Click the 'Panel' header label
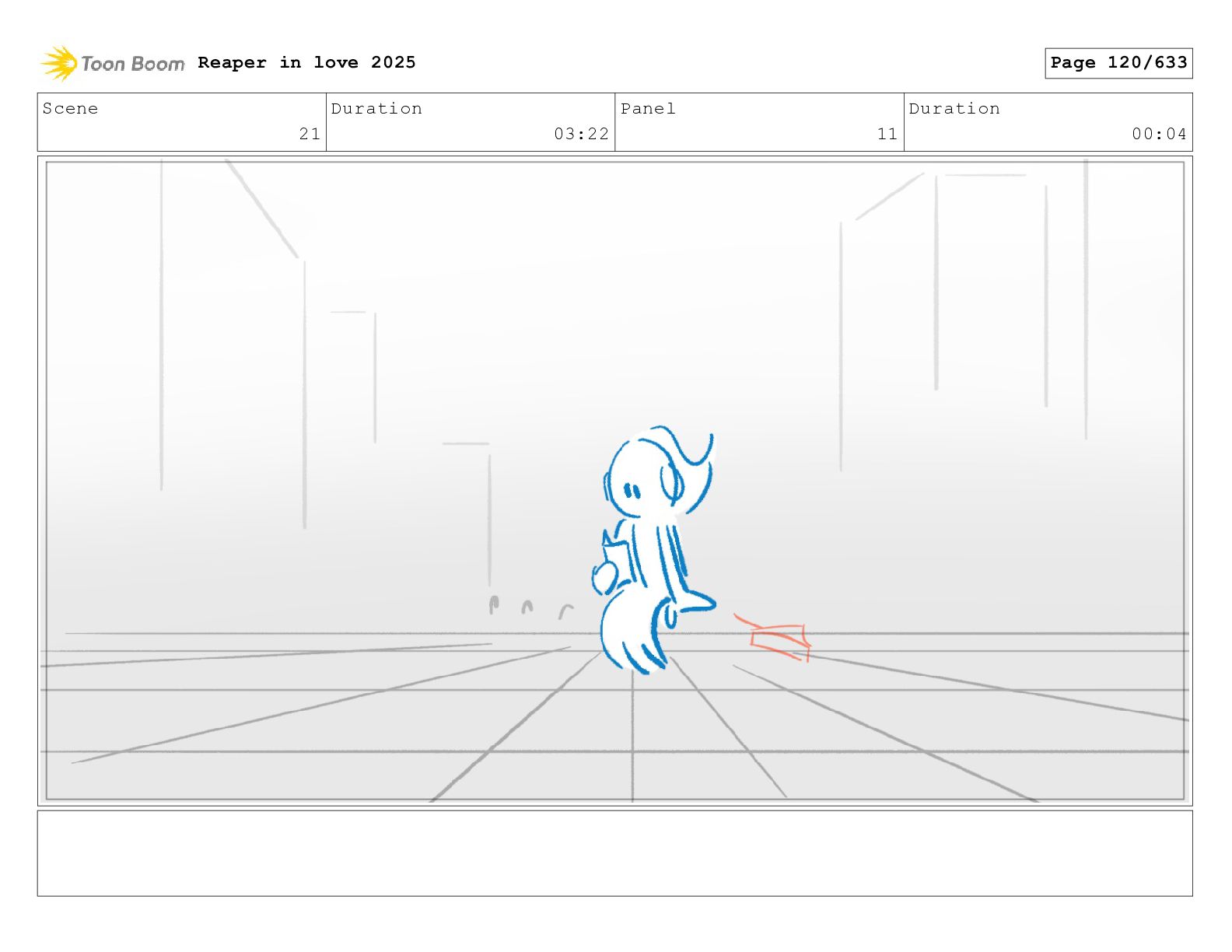 point(648,109)
